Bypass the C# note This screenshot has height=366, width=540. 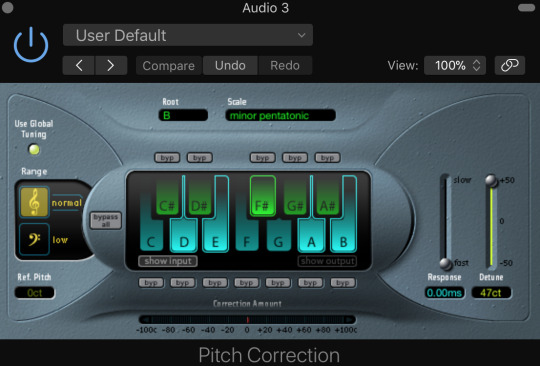(x=167, y=158)
